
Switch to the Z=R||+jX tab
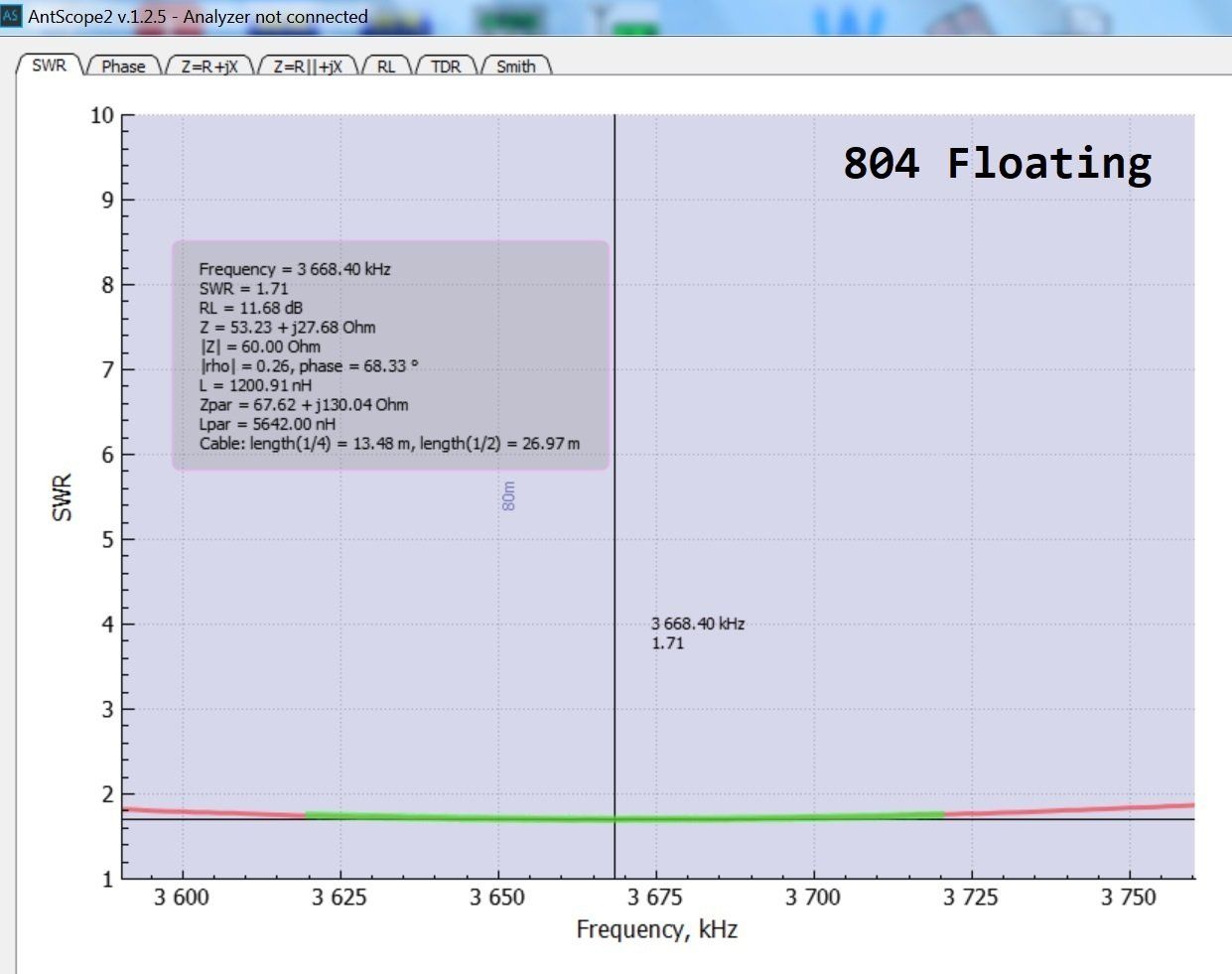[307, 67]
